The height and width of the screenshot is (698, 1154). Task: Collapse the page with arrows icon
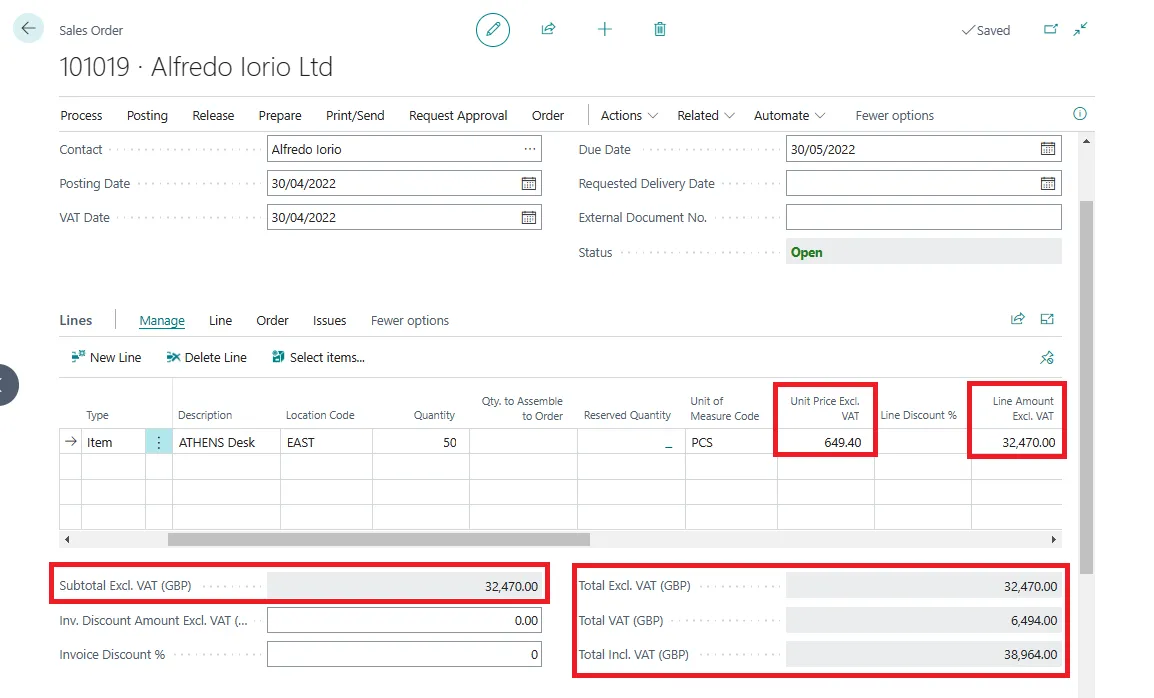pyautogui.click(x=1080, y=29)
